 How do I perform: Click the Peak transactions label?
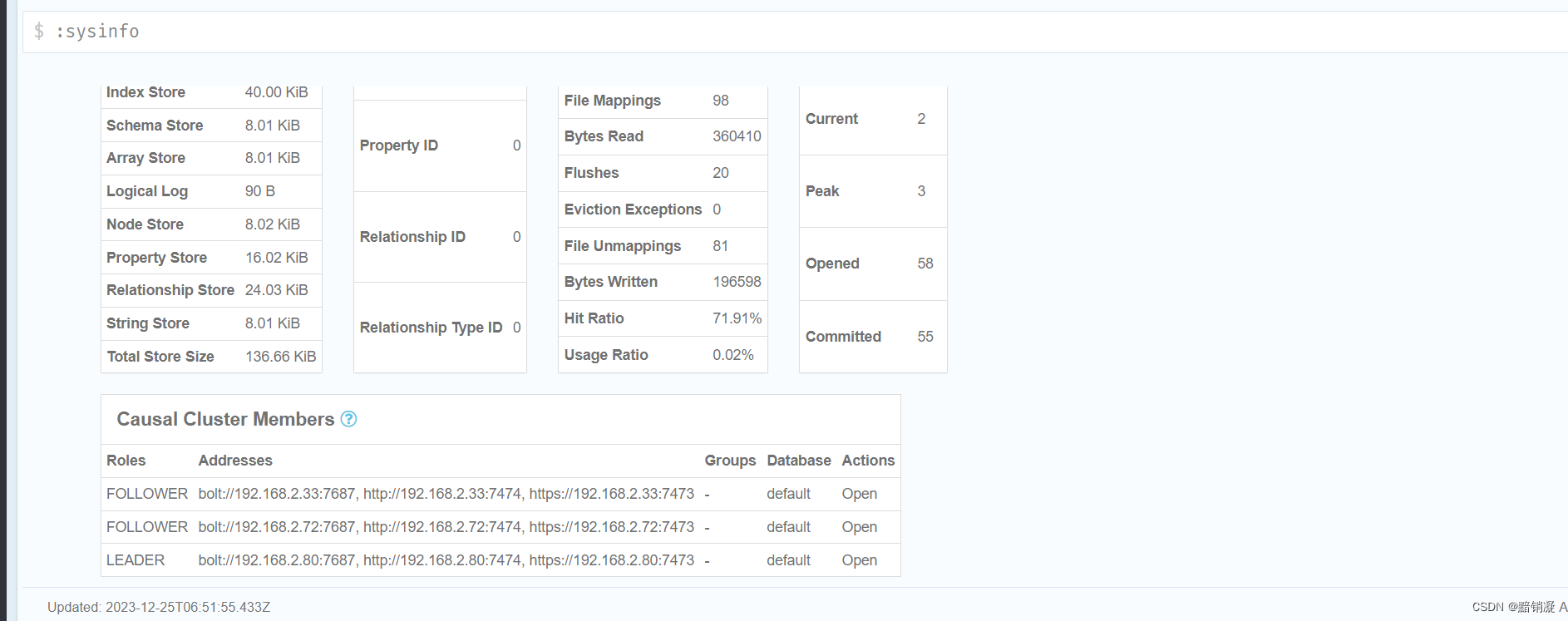pyautogui.click(x=822, y=191)
